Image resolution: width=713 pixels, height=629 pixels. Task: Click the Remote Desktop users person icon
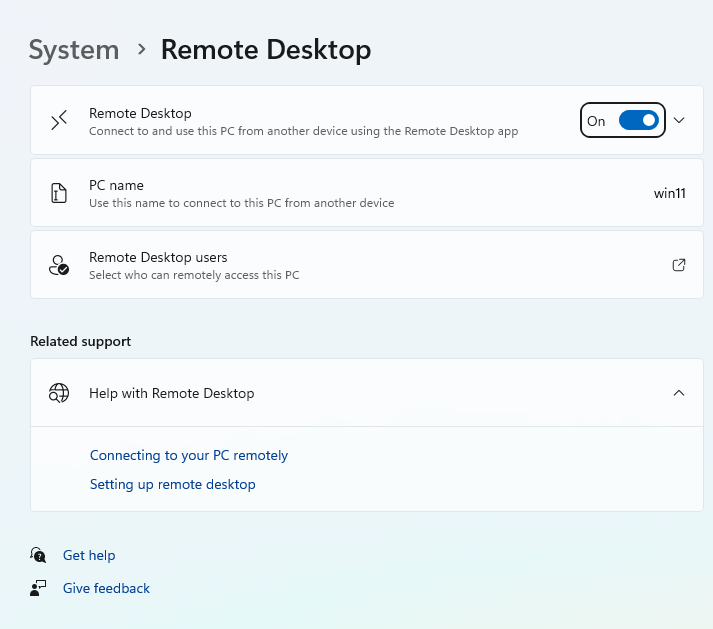[x=59, y=265]
